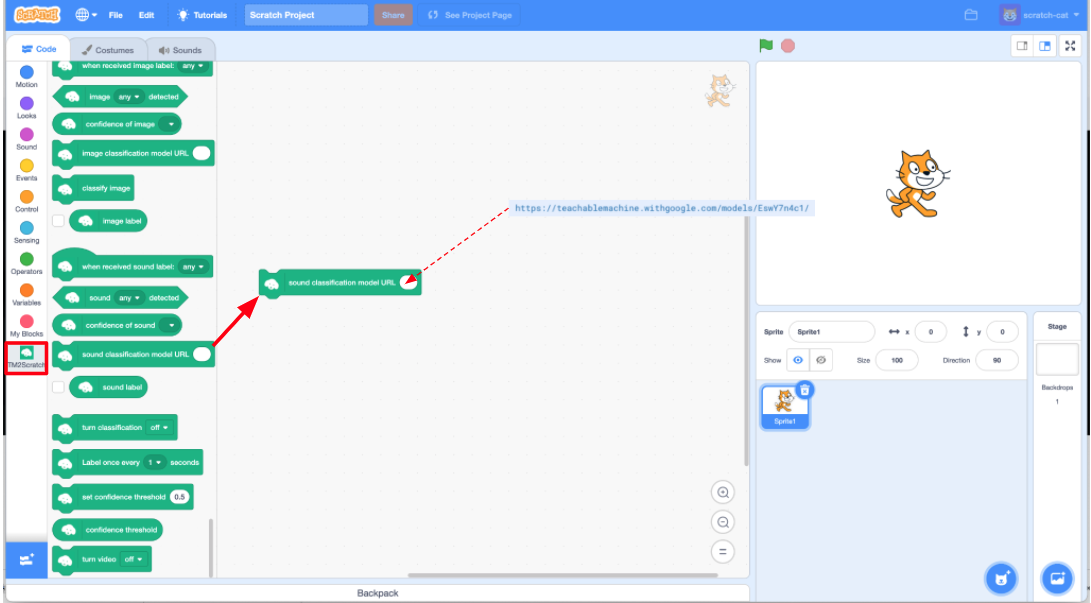Click the sprite Size field 100
The width and height of the screenshot is (1091, 603).
[x=897, y=360]
